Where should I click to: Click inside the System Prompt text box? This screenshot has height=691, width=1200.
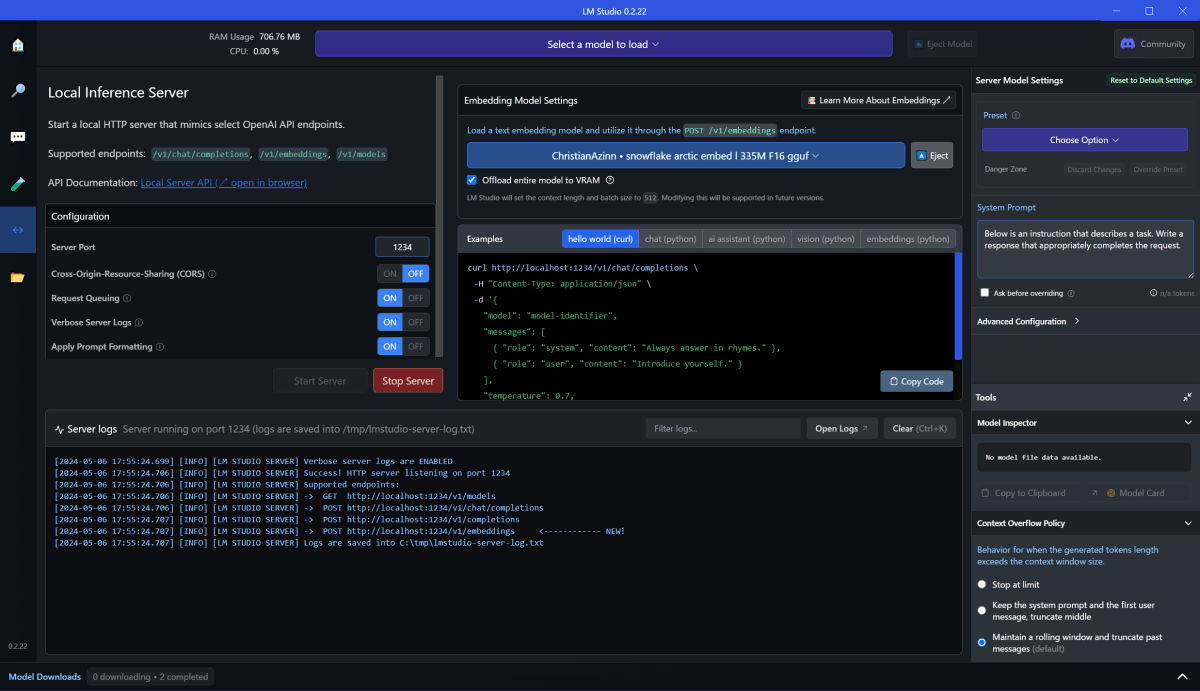coord(1085,249)
